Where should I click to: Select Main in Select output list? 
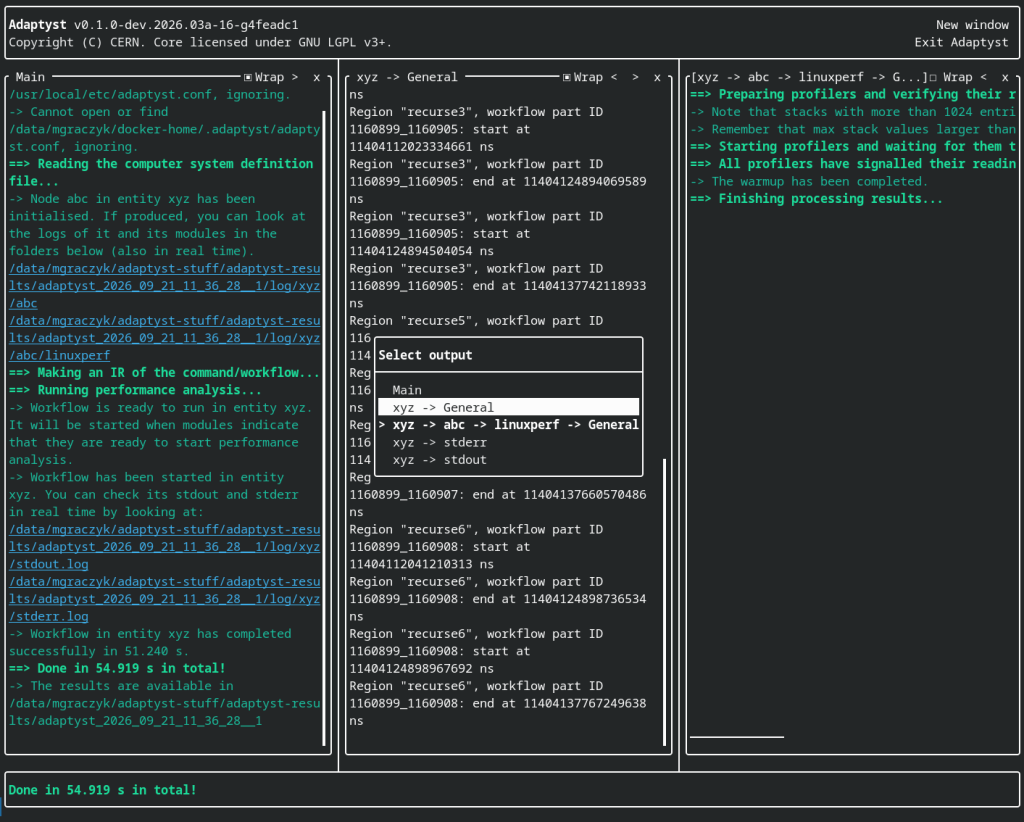coord(508,390)
